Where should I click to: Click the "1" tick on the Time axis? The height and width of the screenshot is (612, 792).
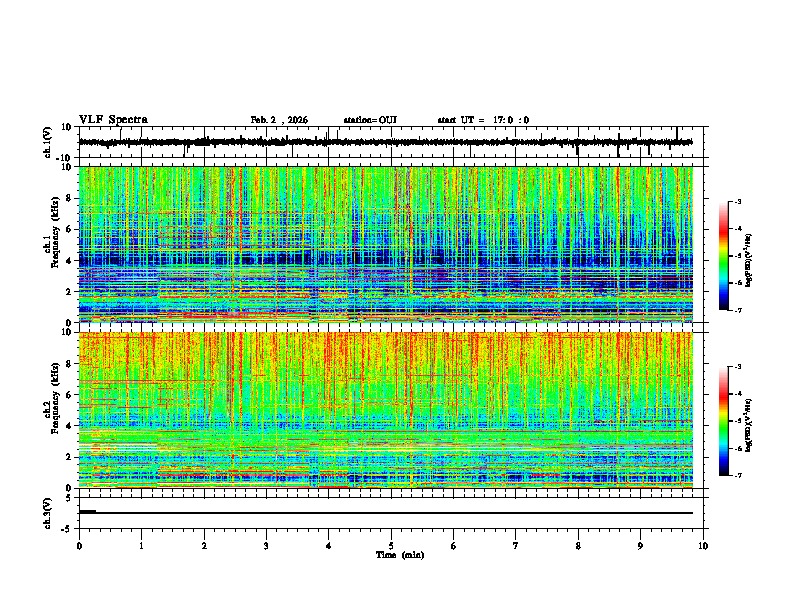point(141,546)
